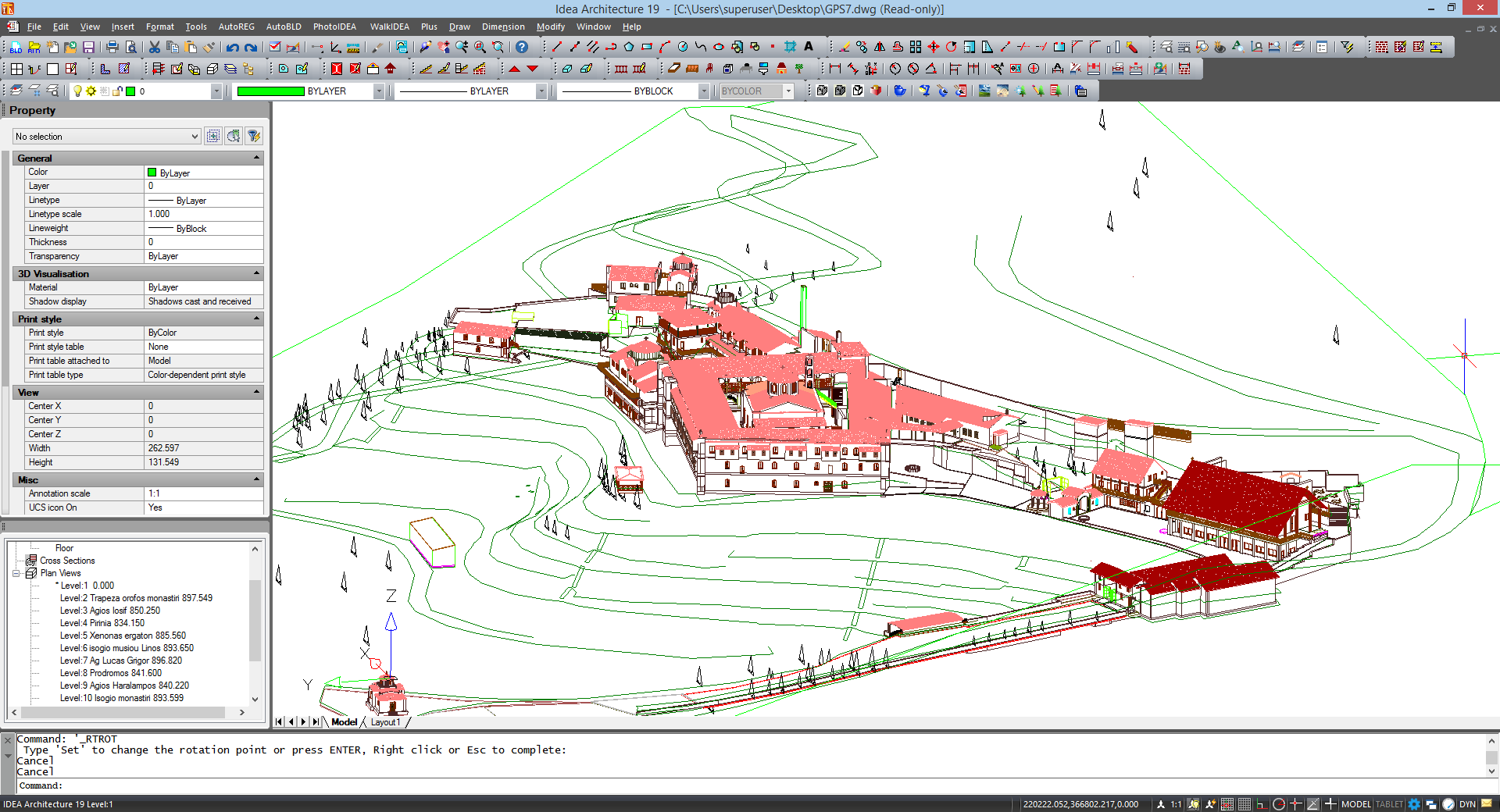The width and height of the screenshot is (1500, 812).
Task: Click the Print icon in toolbar
Action: tap(112, 48)
